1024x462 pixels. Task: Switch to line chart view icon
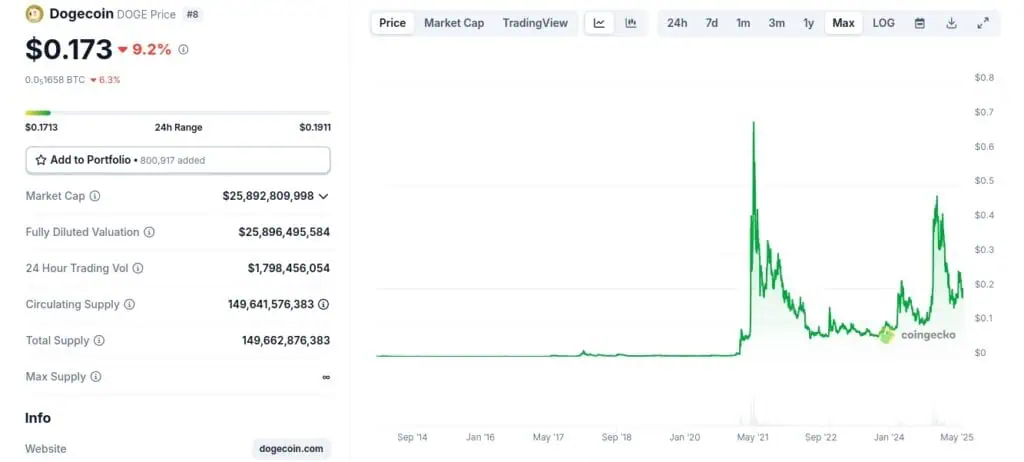coord(599,23)
